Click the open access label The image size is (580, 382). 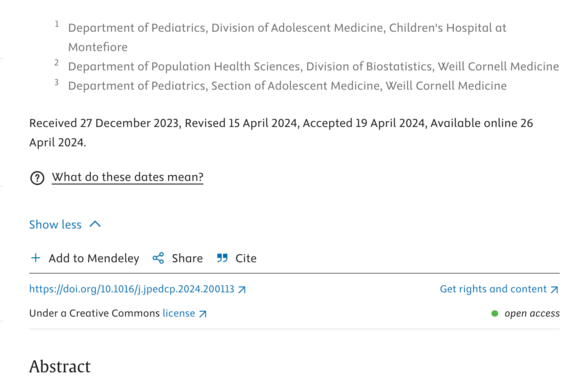tap(532, 313)
